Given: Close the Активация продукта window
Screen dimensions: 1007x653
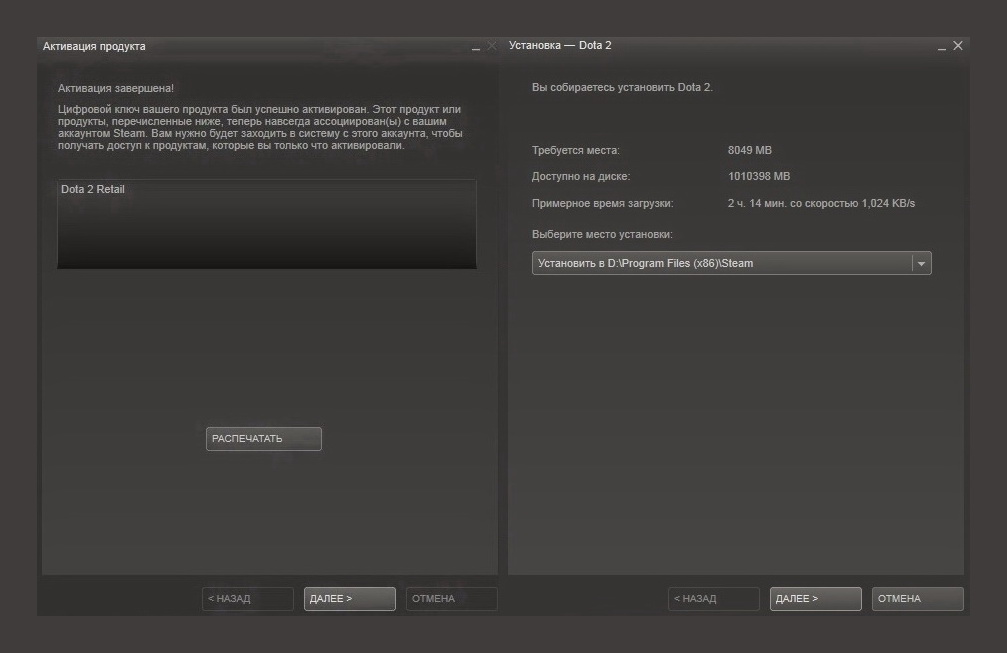Looking at the screenshot, I should pyautogui.click(x=492, y=46).
